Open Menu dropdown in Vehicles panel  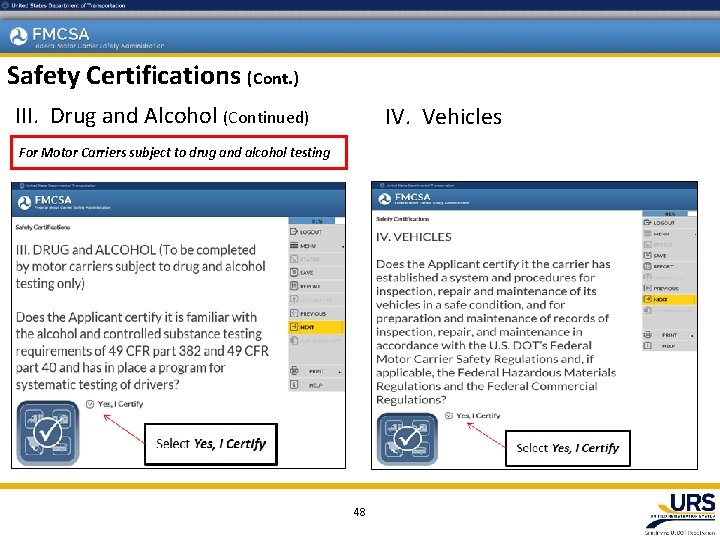pyautogui.click(x=669, y=234)
